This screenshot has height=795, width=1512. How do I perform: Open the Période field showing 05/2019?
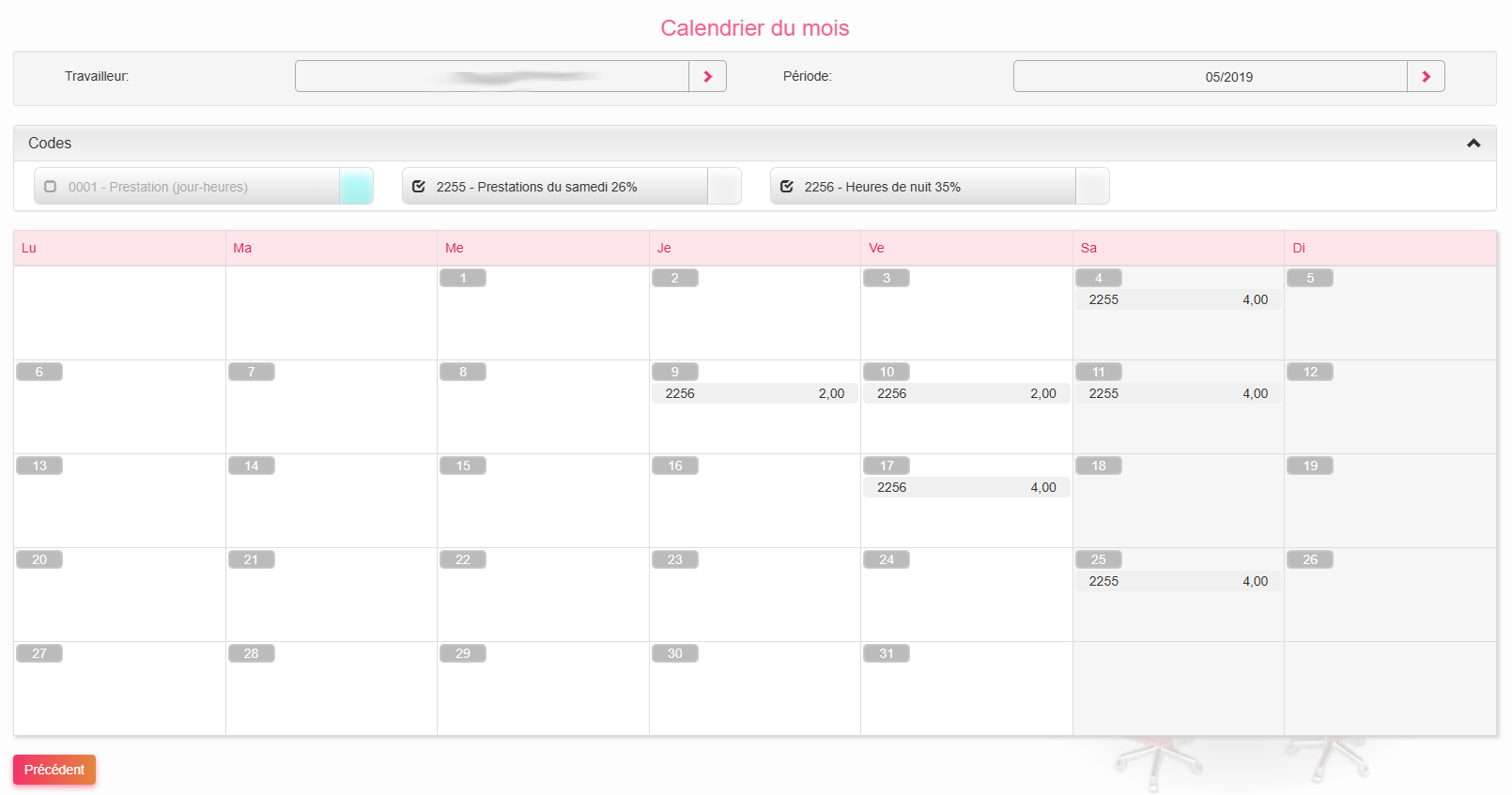pos(1210,76)
